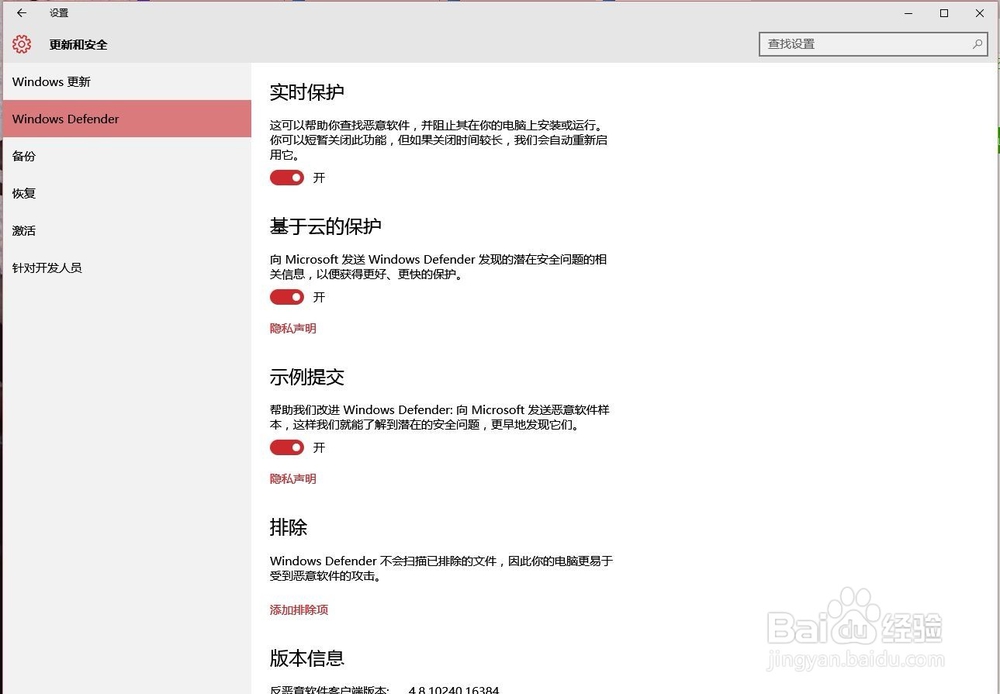Open the 激活 section
The height and width of the screenshot is (694, 1000).
pos(127,230)
